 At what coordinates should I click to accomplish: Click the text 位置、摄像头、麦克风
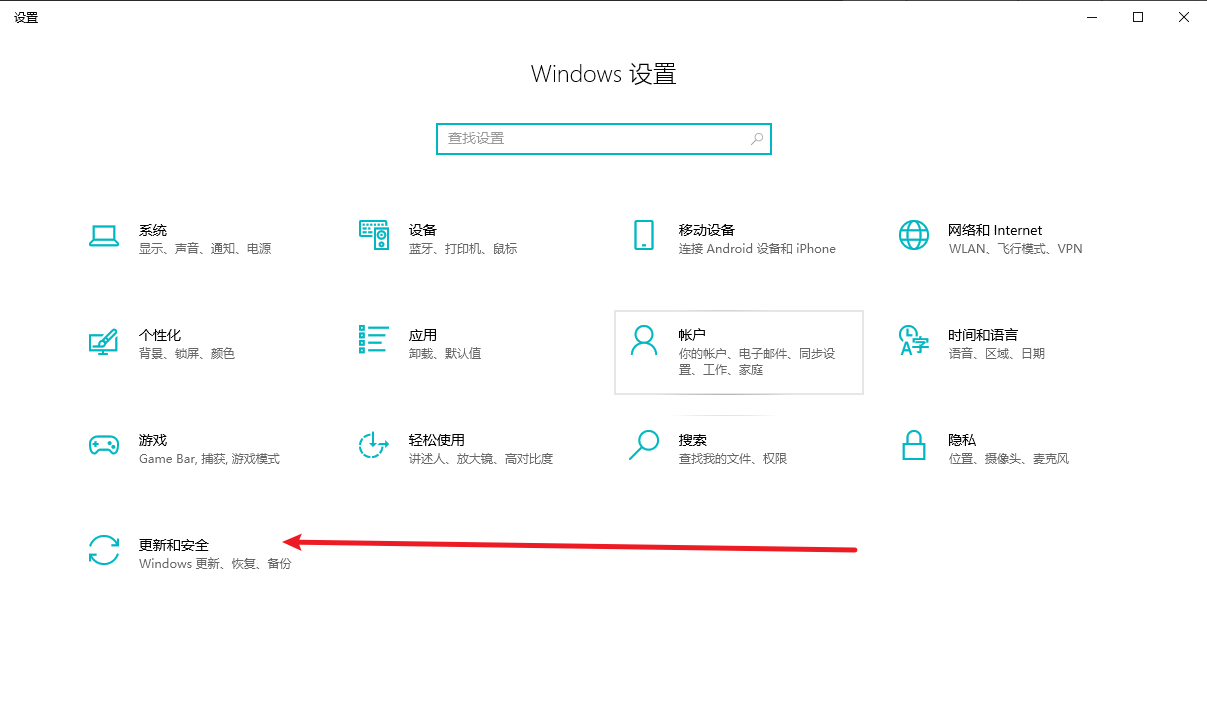(x=1009, y=459)
